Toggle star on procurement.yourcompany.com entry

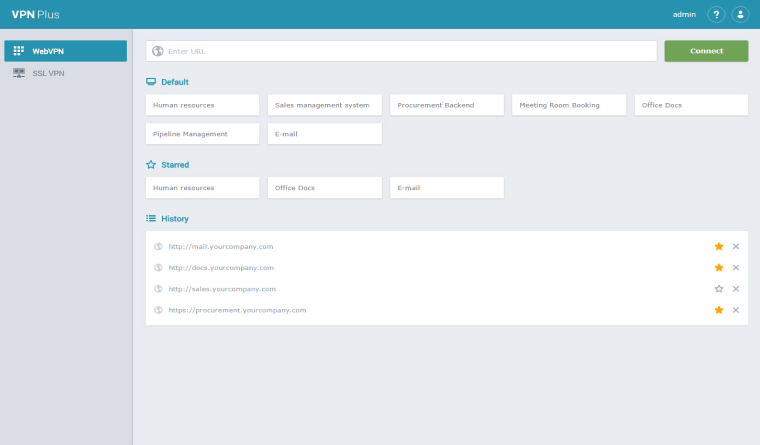pos(719,310)
